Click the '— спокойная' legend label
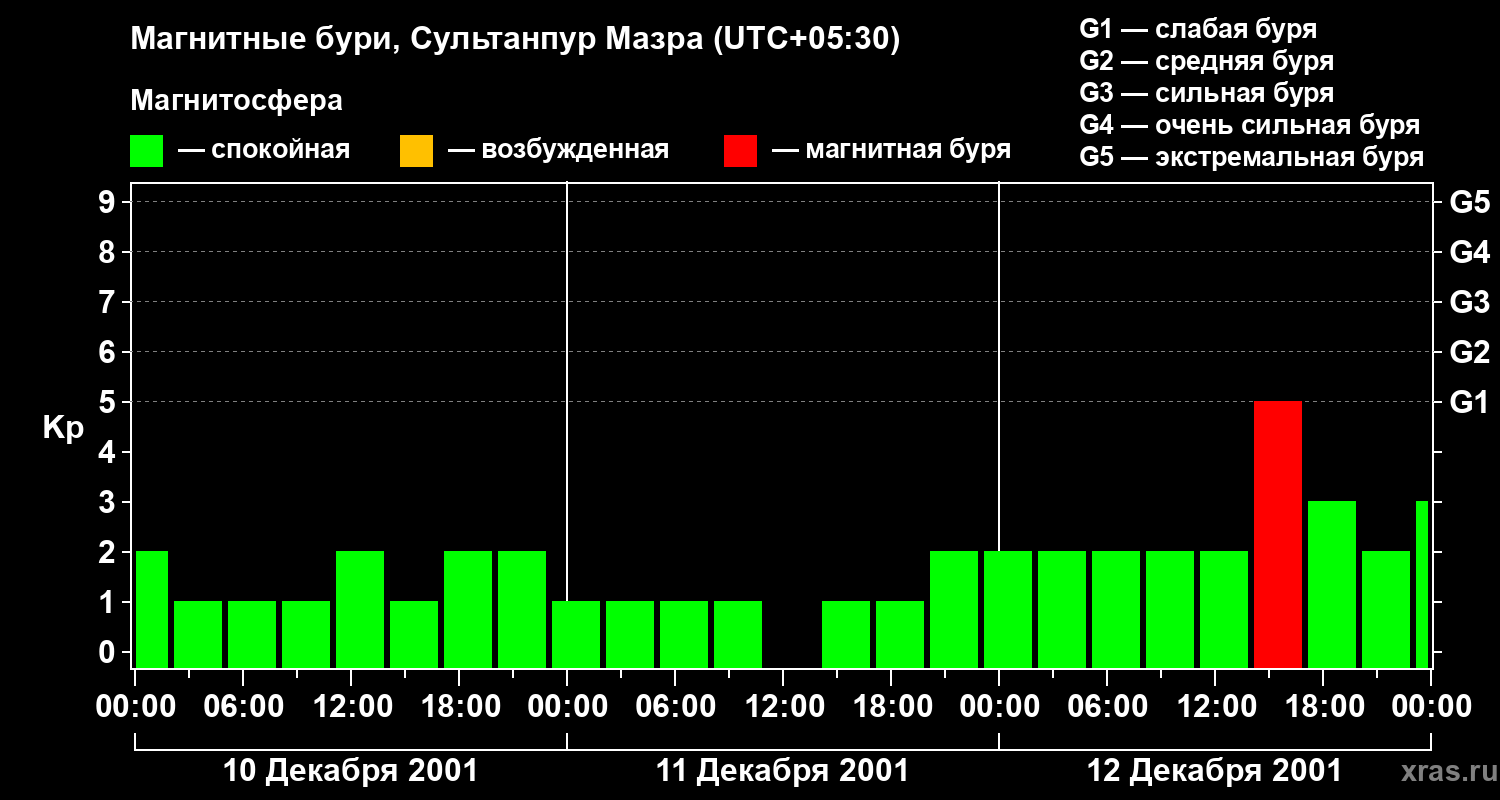 point(264,151)
